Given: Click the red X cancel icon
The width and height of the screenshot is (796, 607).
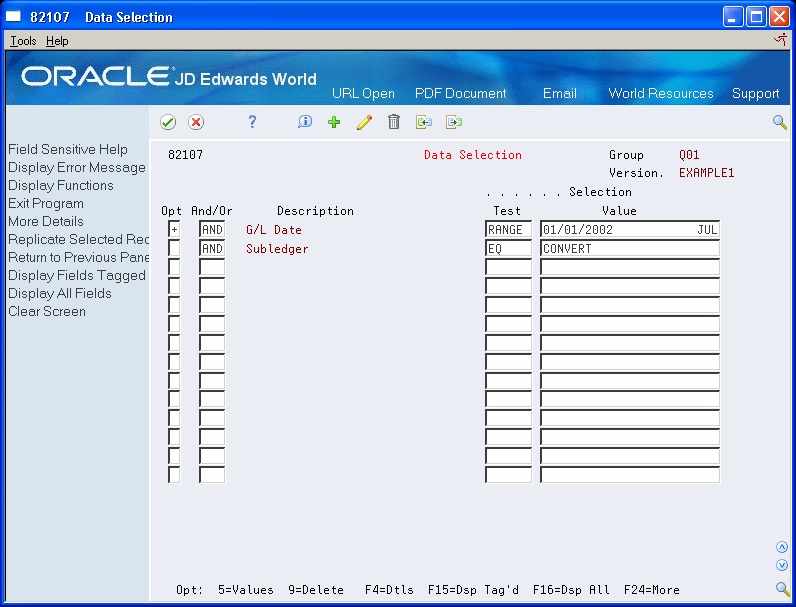Looking at the screenshot, I should click(x=196, y=122).
